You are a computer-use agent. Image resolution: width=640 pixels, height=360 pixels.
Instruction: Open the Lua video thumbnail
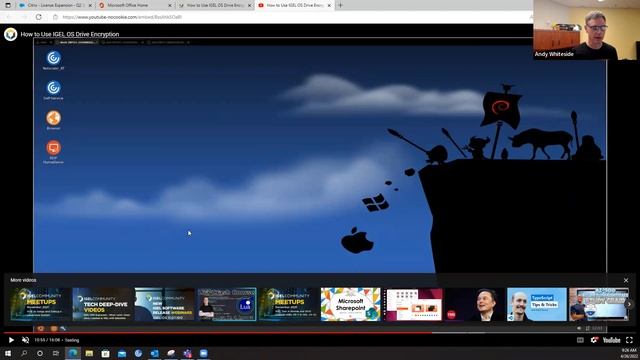tap(227, 304)
